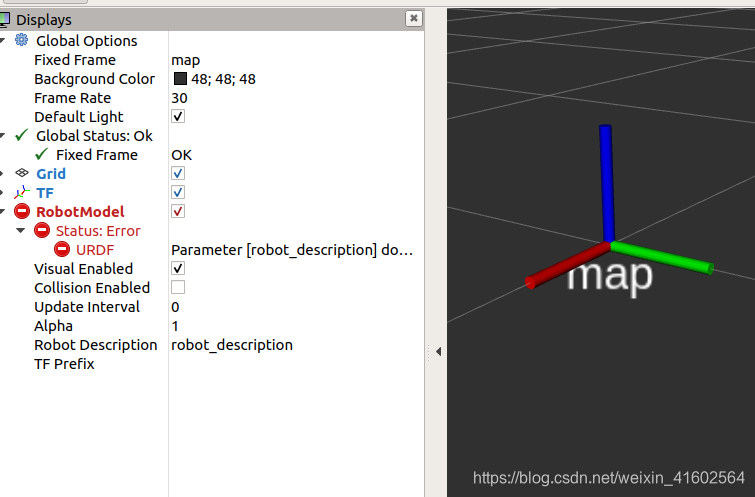Image resolution: width=755 pixels, height=497 pixels.
Task: Edit the Robot Description value field
Action: [x=232, y=345]
